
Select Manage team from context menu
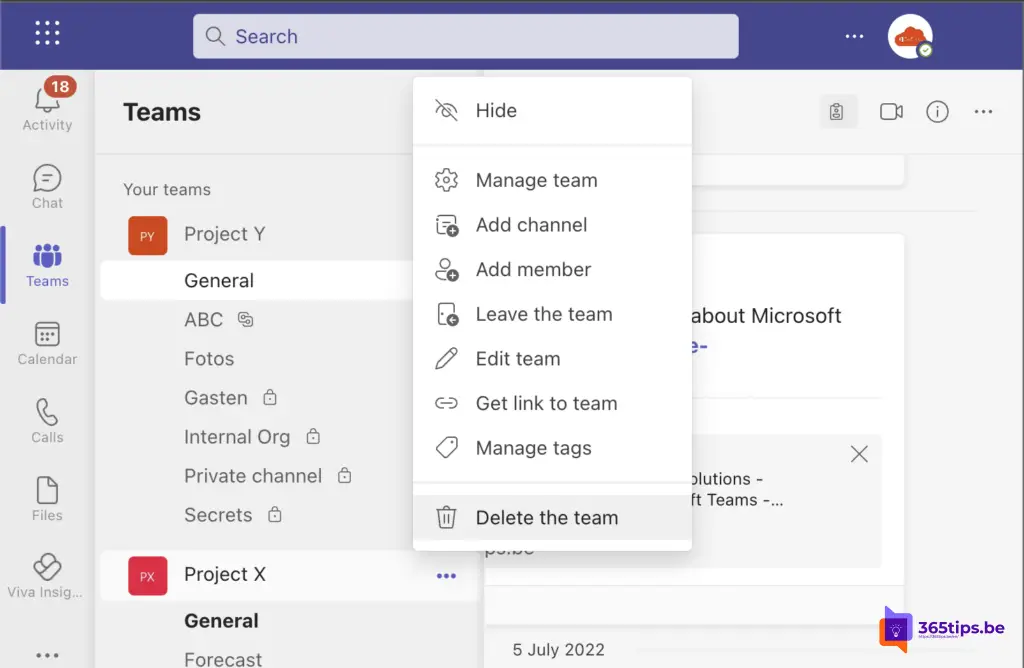coord(536,181)
